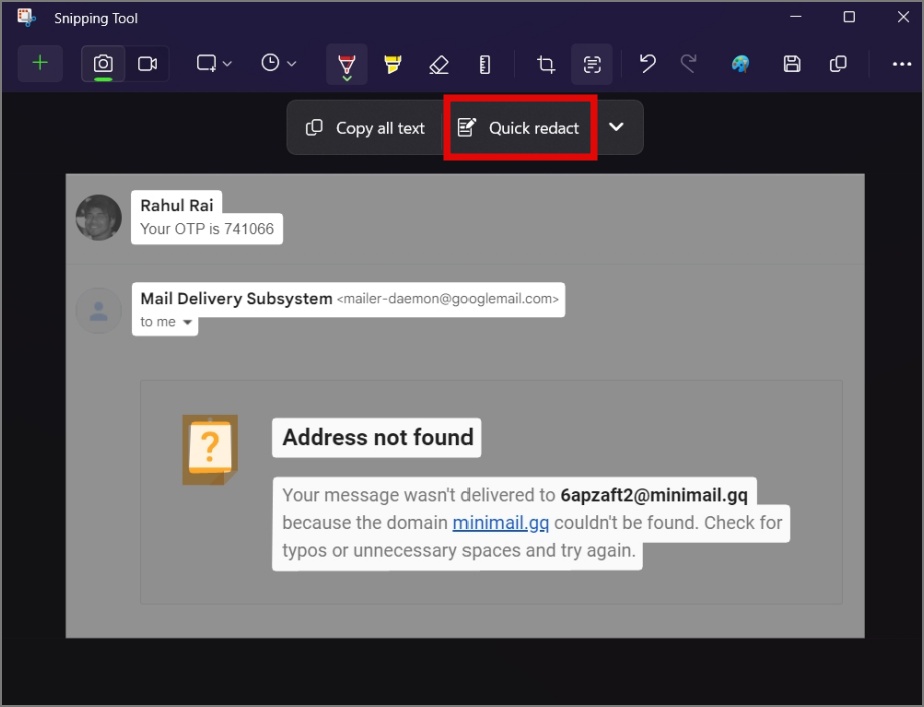Switch to video recording mode

[147, 63]
